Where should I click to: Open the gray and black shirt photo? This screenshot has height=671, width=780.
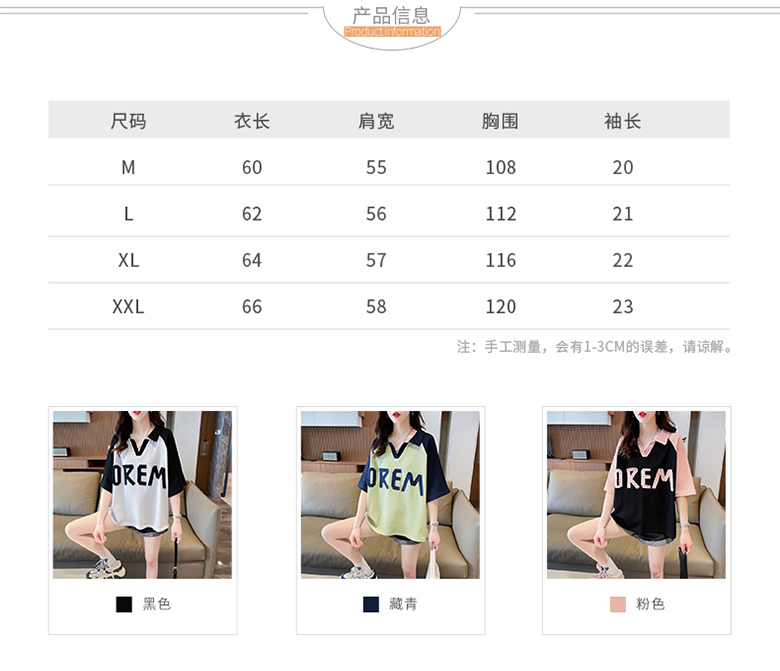click(x=142, y=494)
